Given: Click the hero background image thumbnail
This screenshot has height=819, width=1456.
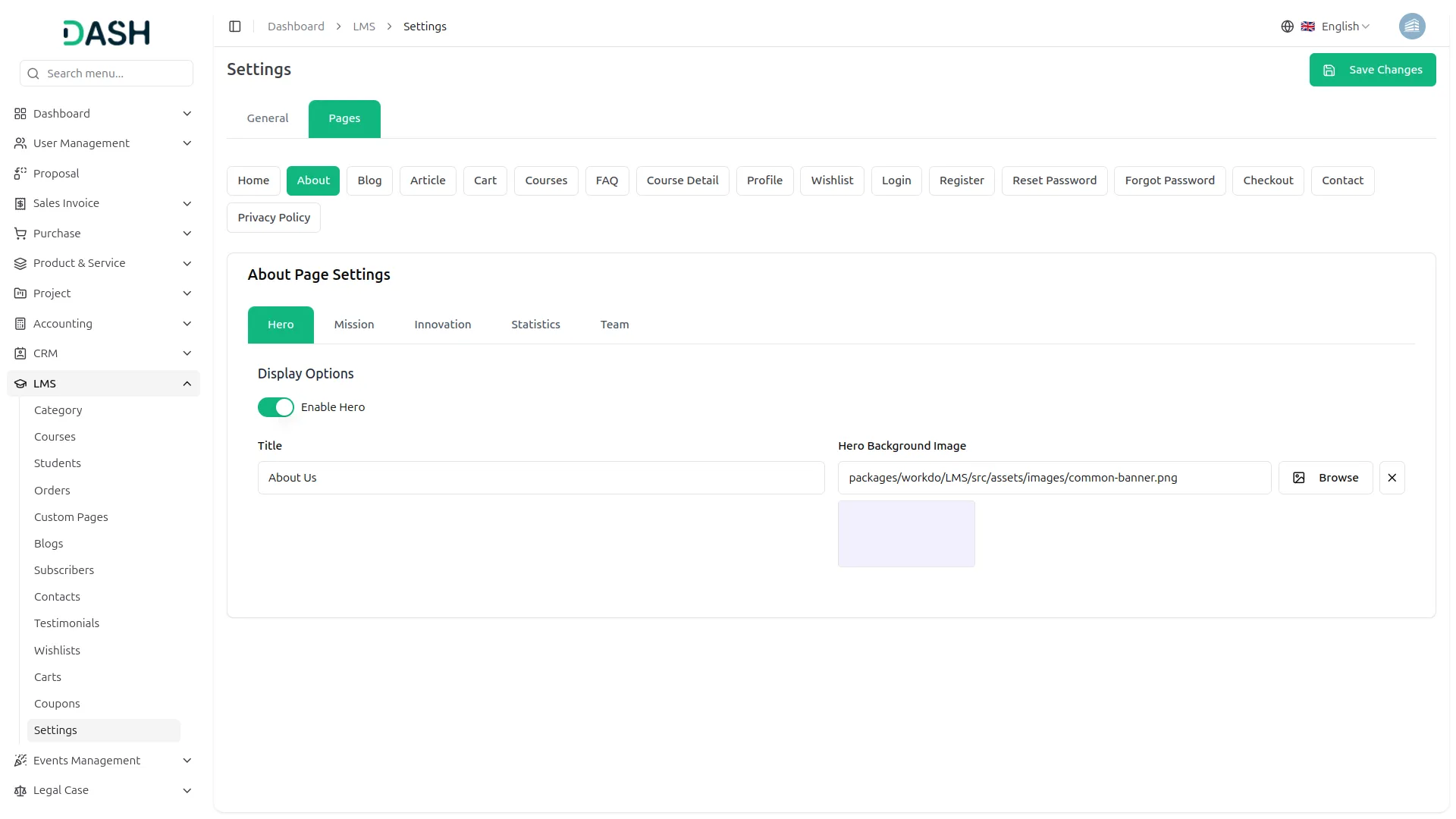Looking at the screenshot, I should [906, 534].
